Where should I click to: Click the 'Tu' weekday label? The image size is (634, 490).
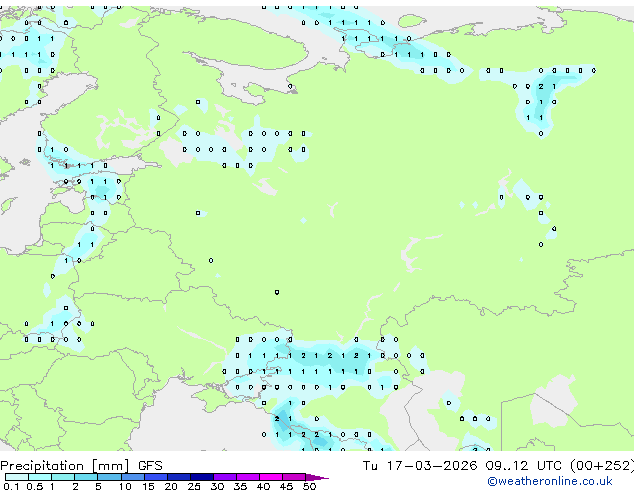coord(370,466)
